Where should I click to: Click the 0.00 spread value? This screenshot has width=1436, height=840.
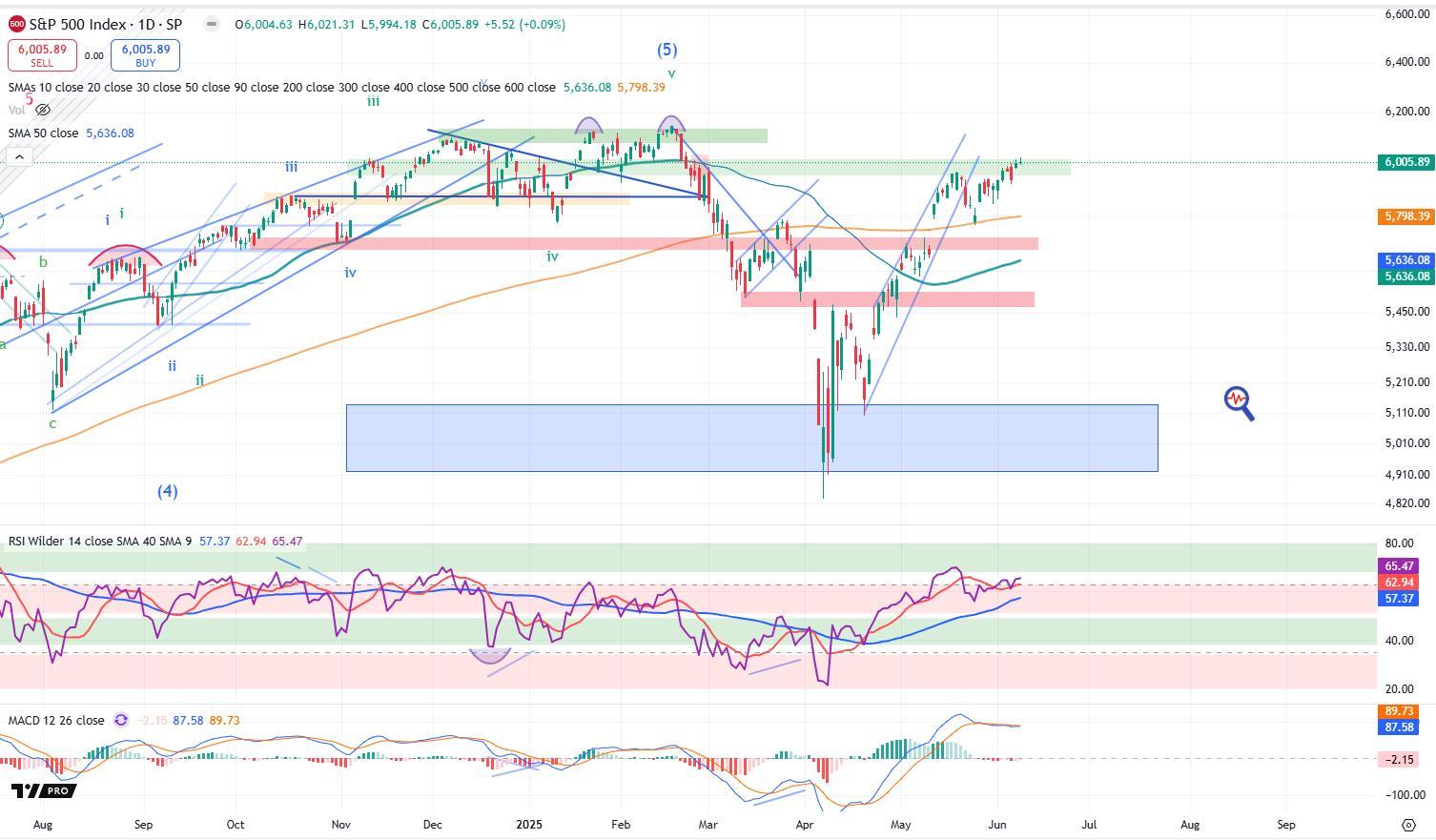(x=93, y=56)
